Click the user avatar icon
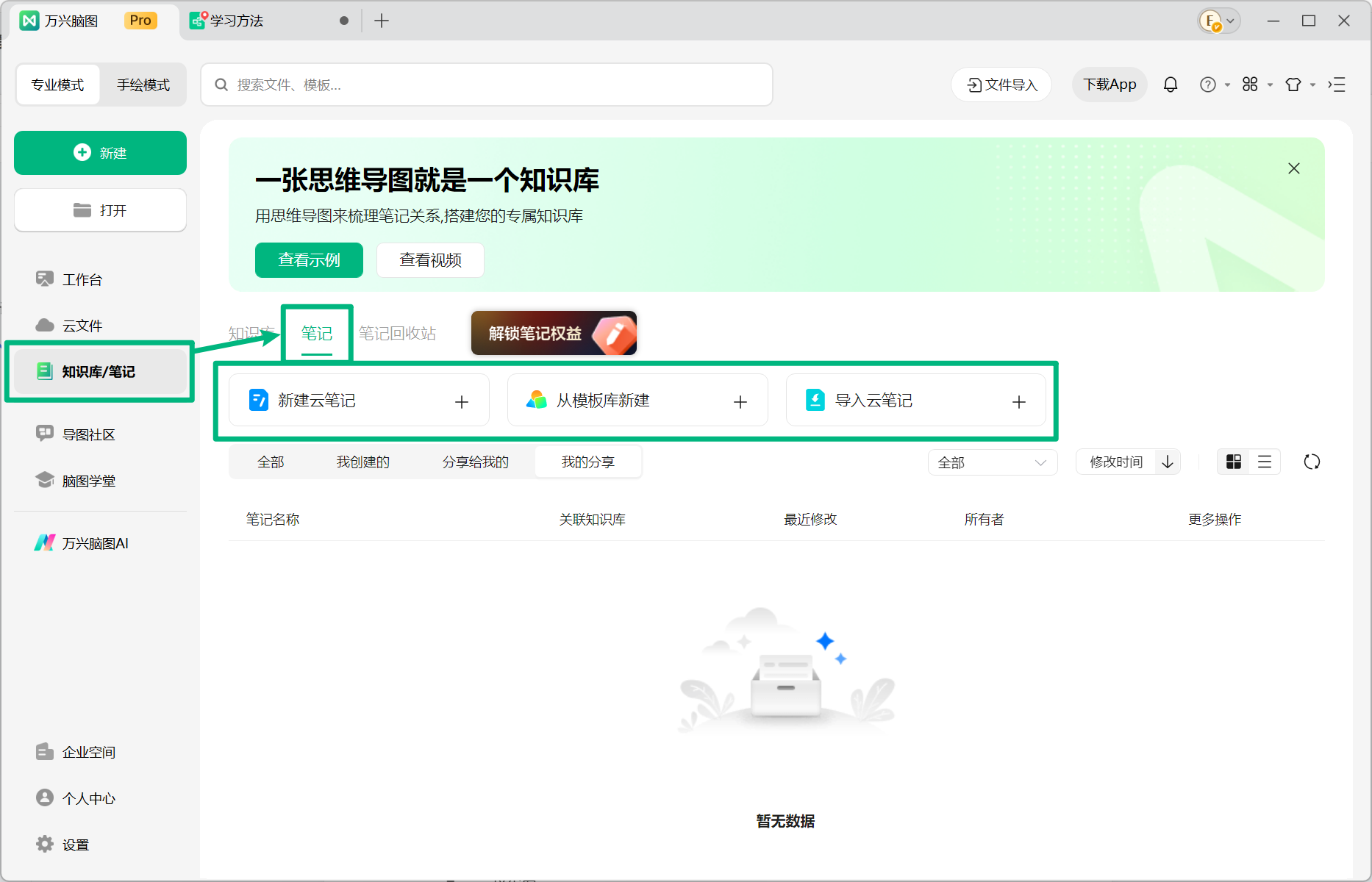The height and width of the screenshot is (882, 1372). tap(1210, 21)
